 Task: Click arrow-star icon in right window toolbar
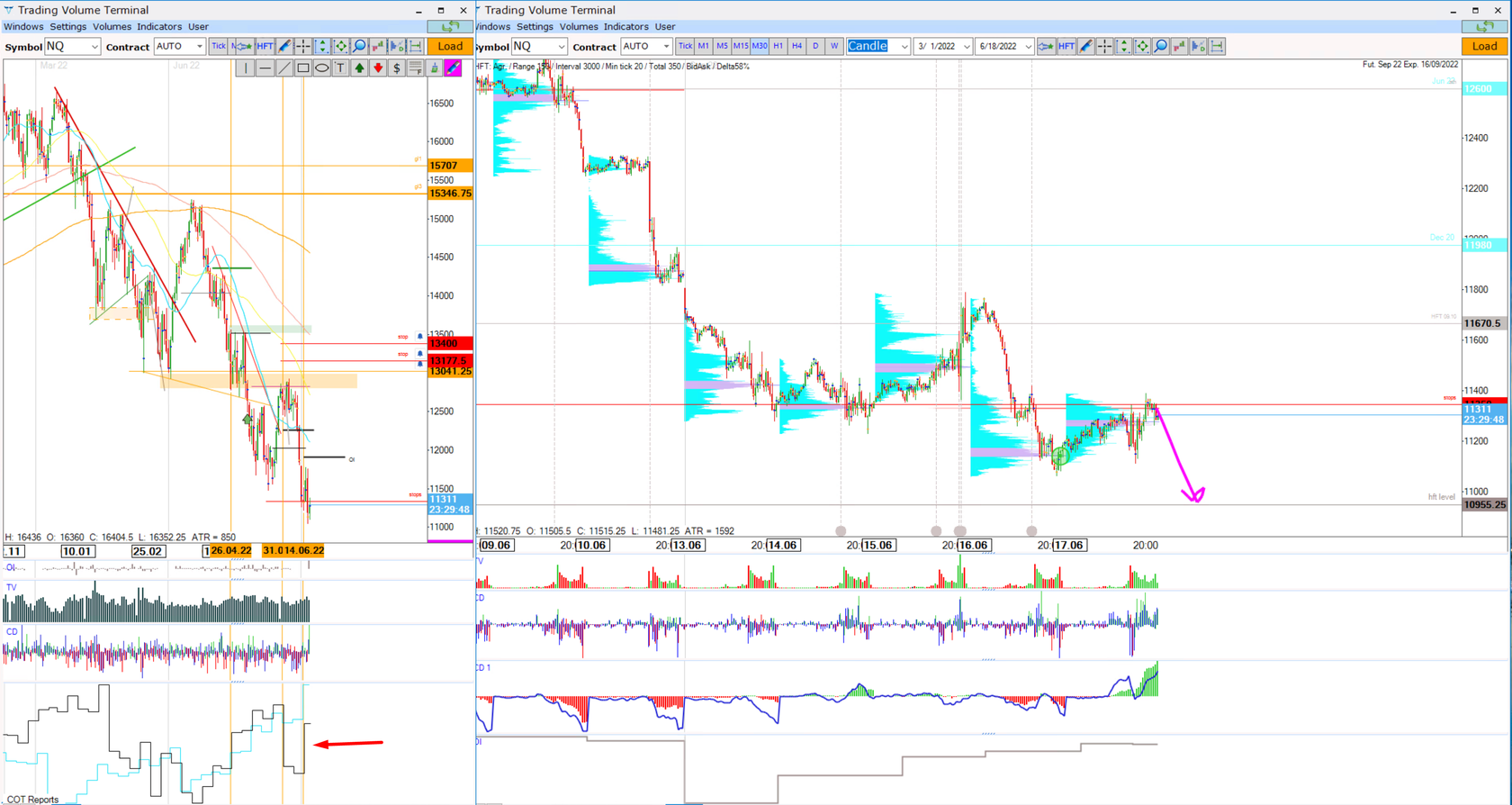[1046, 46]
